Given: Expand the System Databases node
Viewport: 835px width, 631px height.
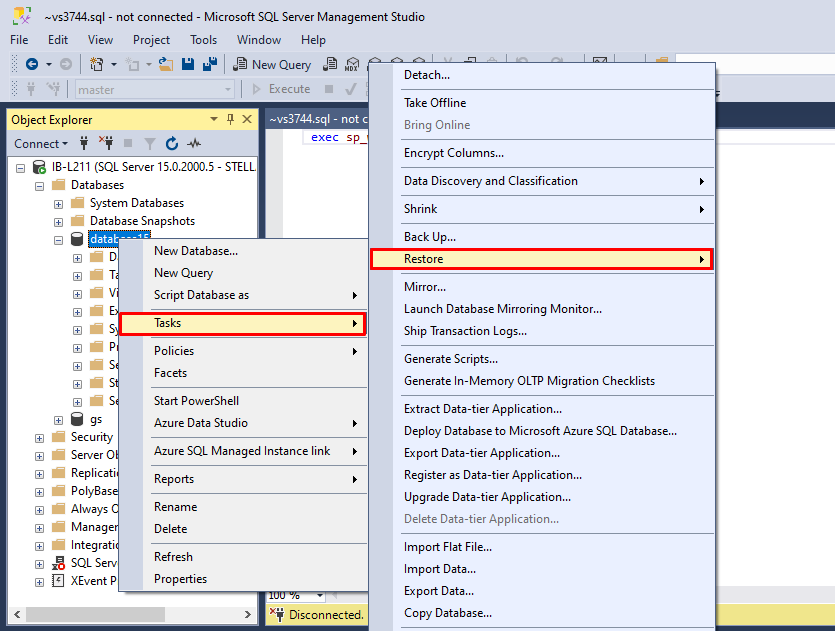Looking at the screenshot, I should [59, 204].
